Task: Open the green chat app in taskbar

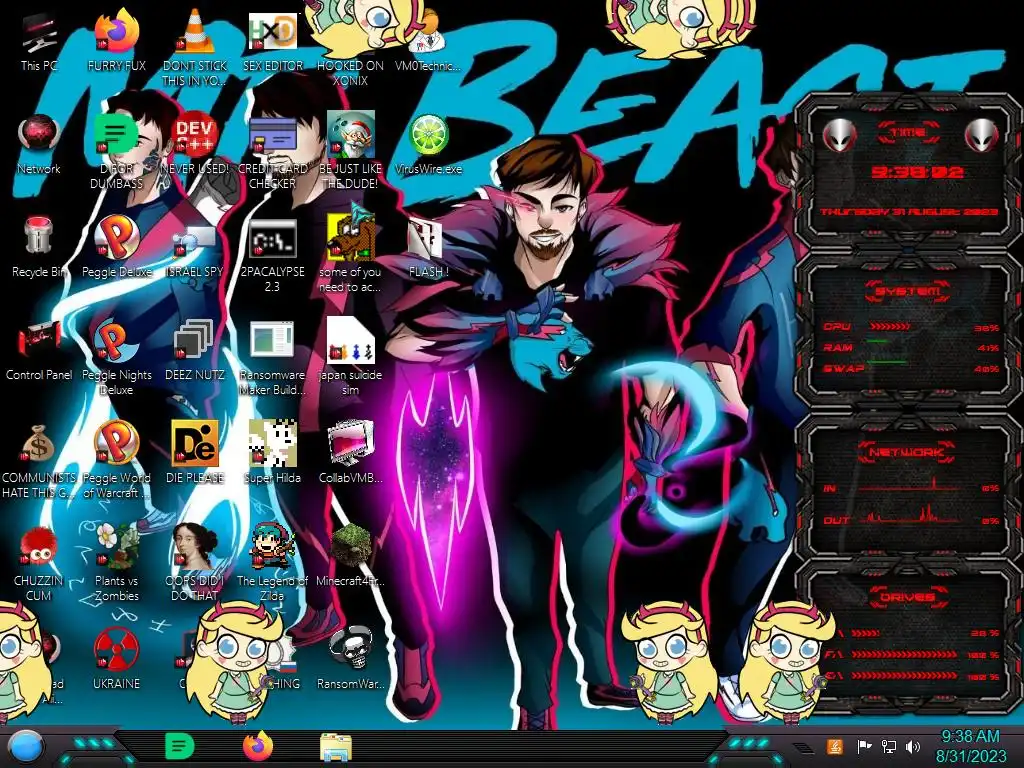Action: pyautogui.click(x=180, y=746)
